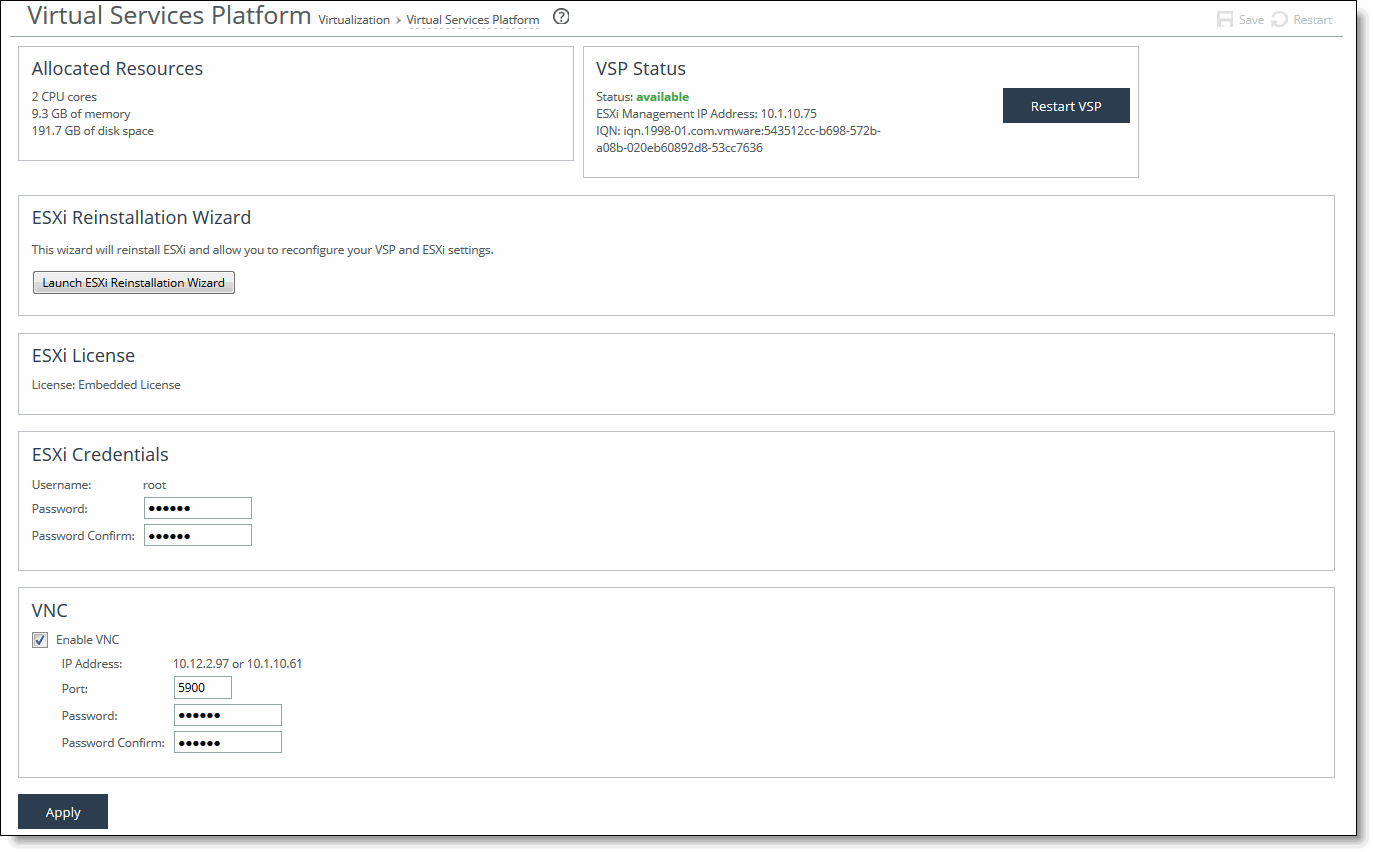Viewport: 1373px width, 852px height.
Task: Click the Save disk icon
Action: [1225, 20]
